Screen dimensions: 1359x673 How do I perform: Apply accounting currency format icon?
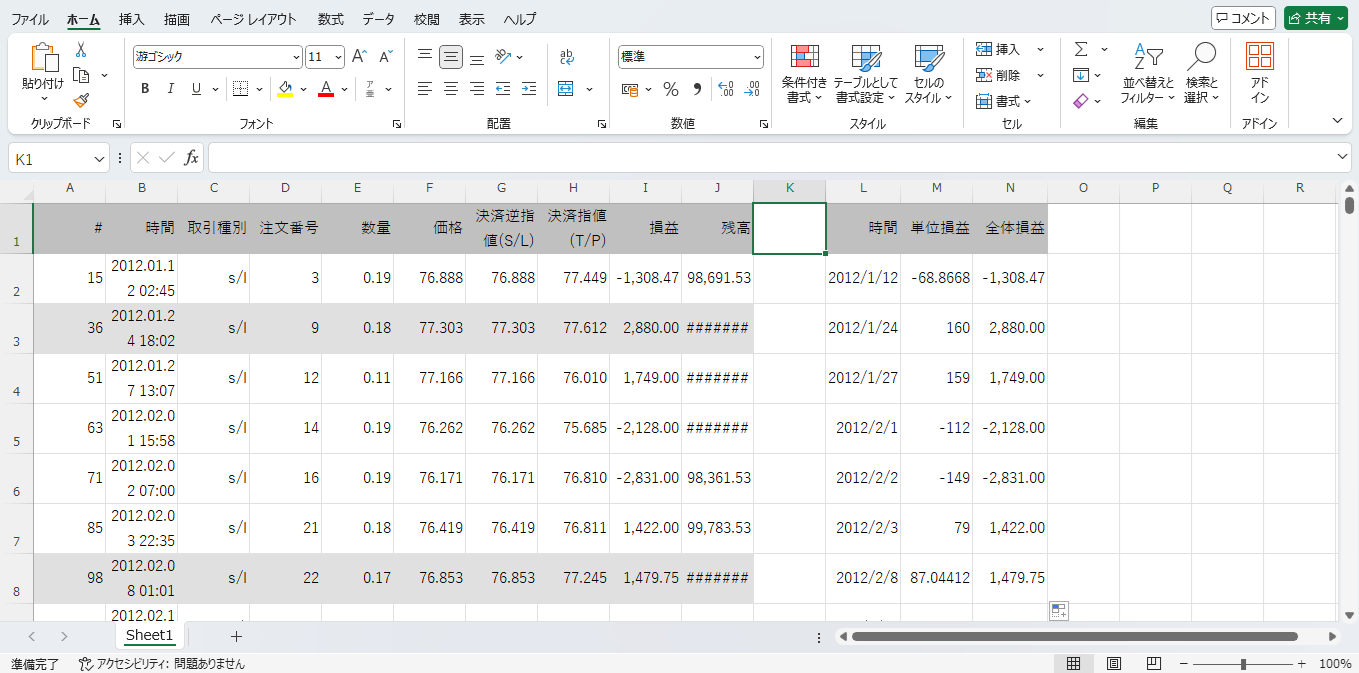[630, 89]
